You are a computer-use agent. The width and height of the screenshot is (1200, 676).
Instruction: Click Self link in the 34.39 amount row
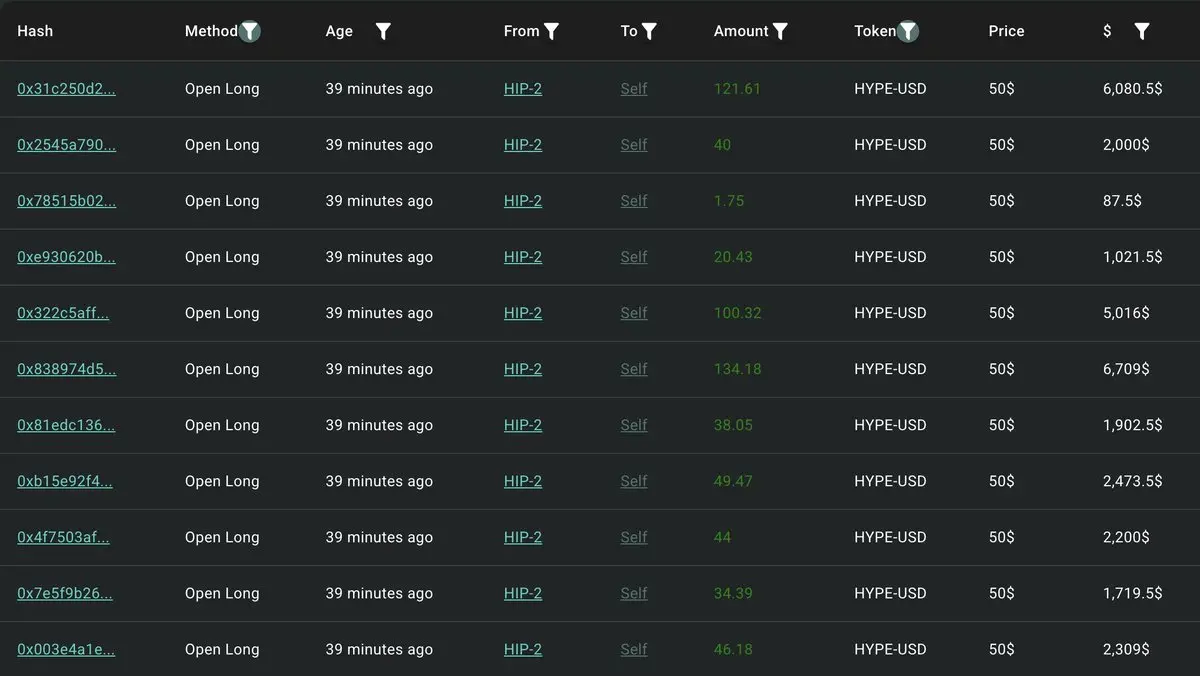(634, 593)
